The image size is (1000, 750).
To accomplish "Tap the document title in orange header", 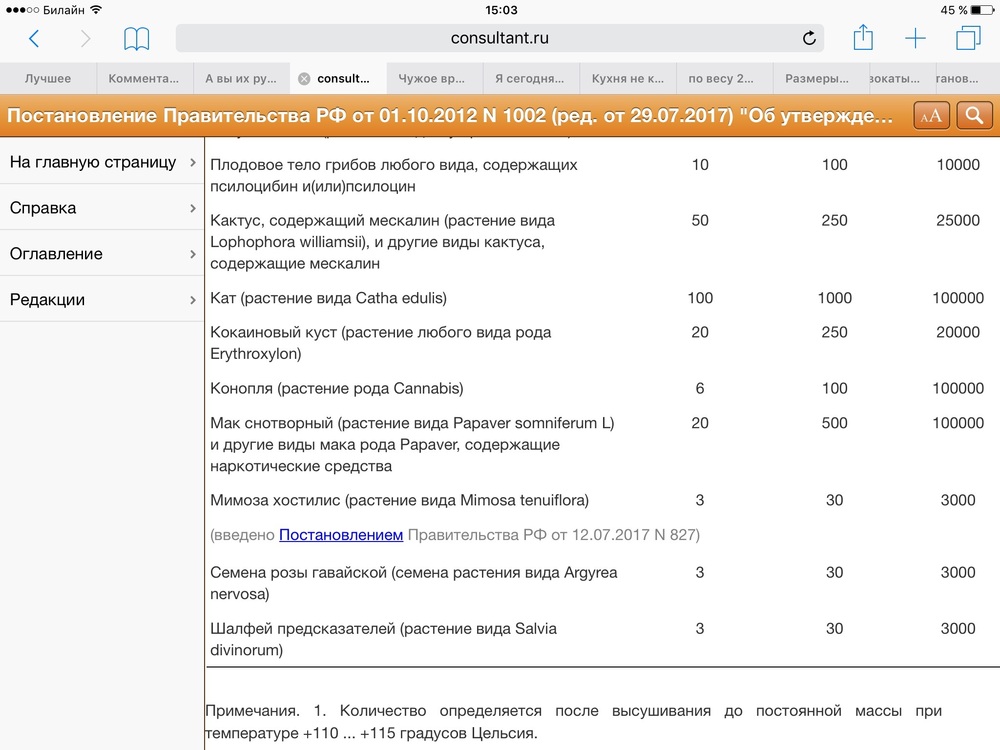I will [450, 115].
